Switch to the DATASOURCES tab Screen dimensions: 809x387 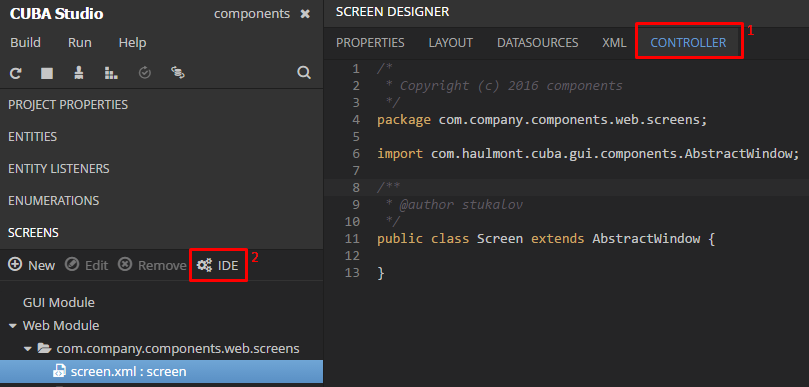(x=538, y=43)
